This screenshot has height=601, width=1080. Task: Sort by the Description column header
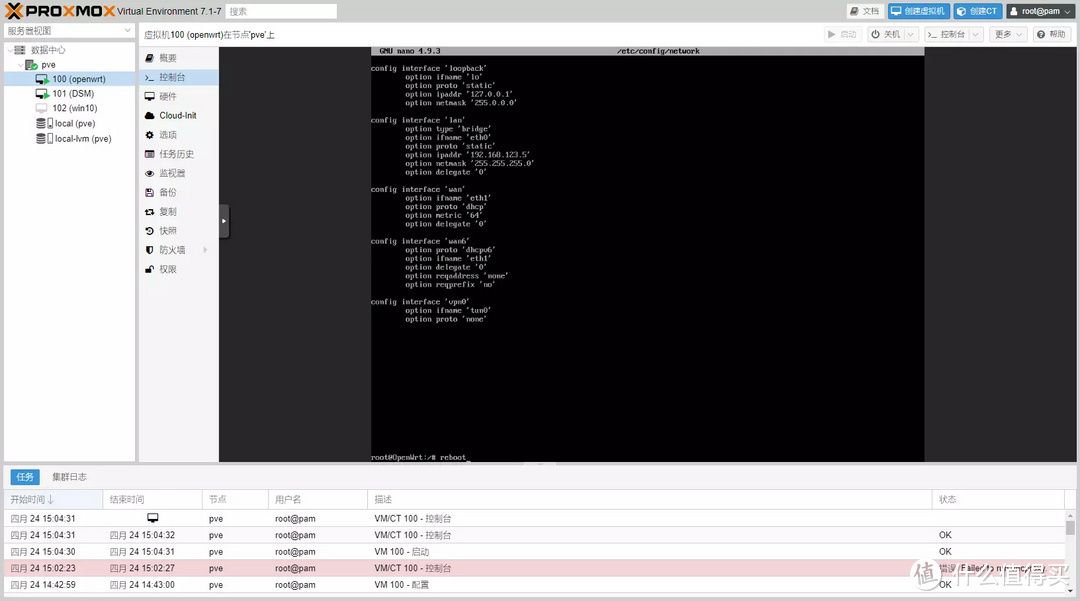tap(650, 499)
